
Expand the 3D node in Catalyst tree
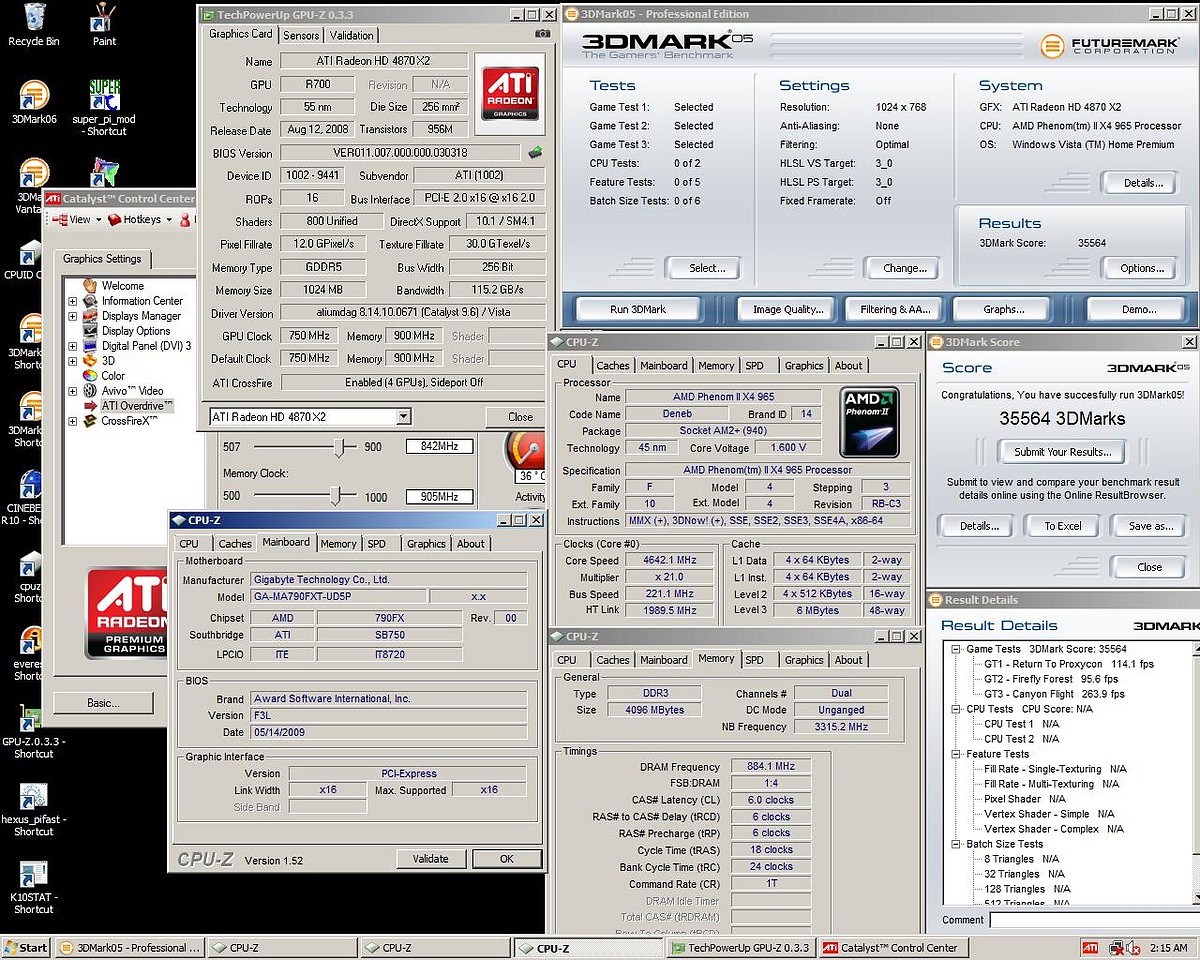click(x=73, y=361)
